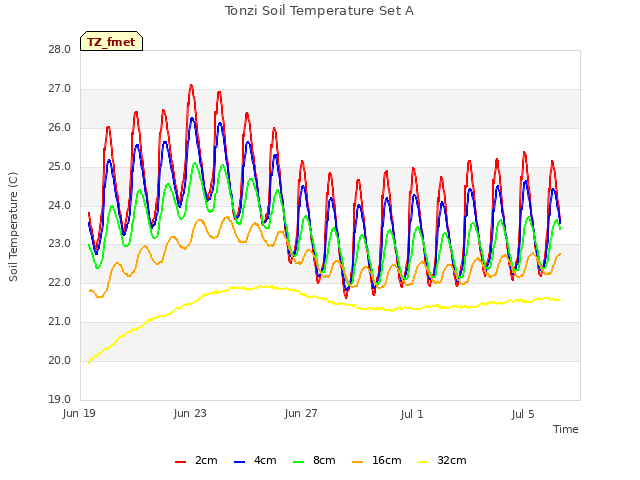Click the 26.0 y-axis tick label
640x480 pixels.
point(60,127)
